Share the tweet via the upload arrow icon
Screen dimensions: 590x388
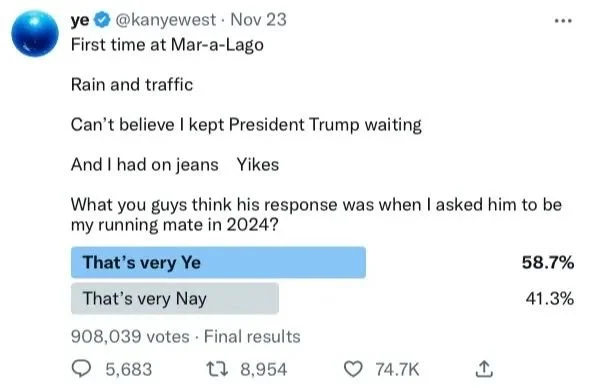[x=484, y=369]
